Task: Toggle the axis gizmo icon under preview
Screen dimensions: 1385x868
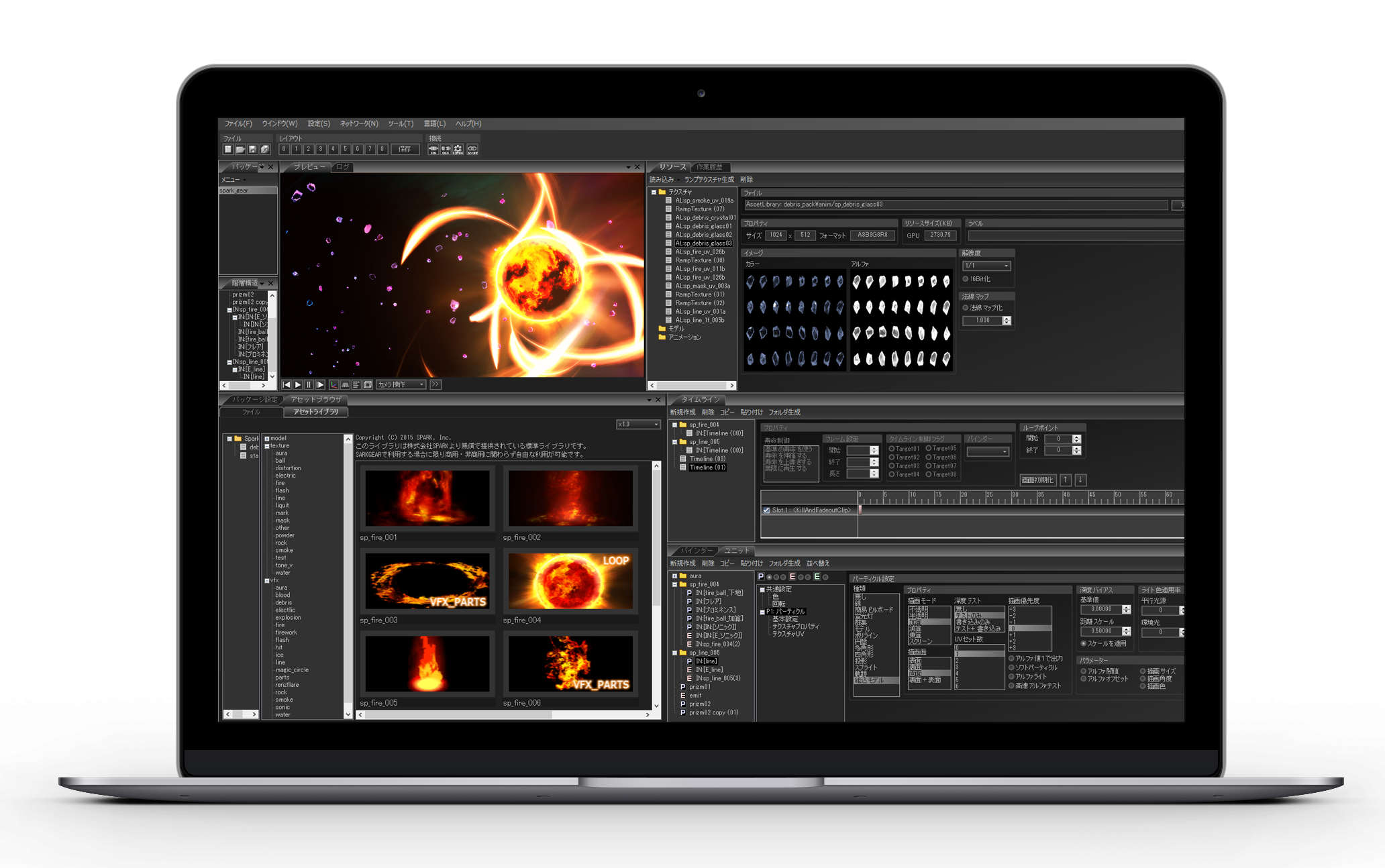Action: (x=334, y=384)
